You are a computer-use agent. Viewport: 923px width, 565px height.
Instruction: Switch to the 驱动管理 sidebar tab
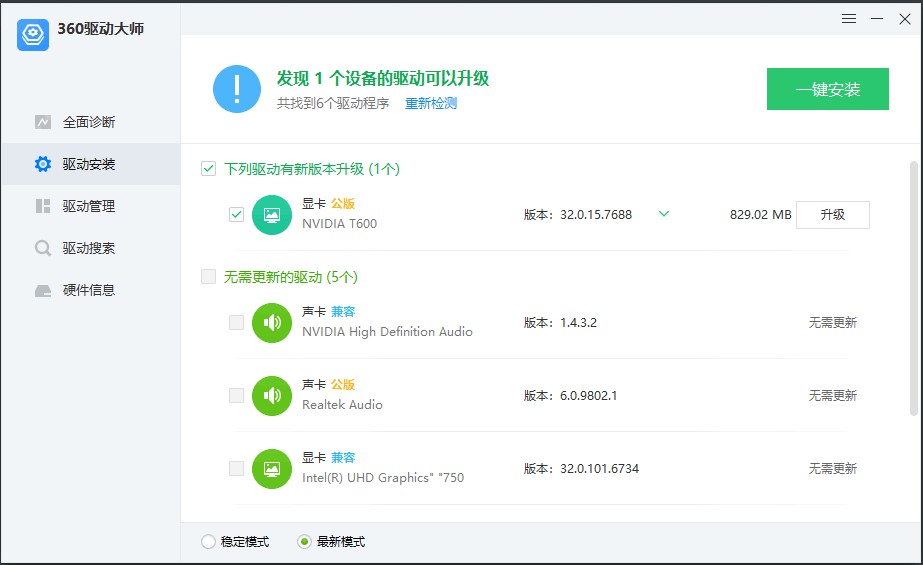click(89, 206)
